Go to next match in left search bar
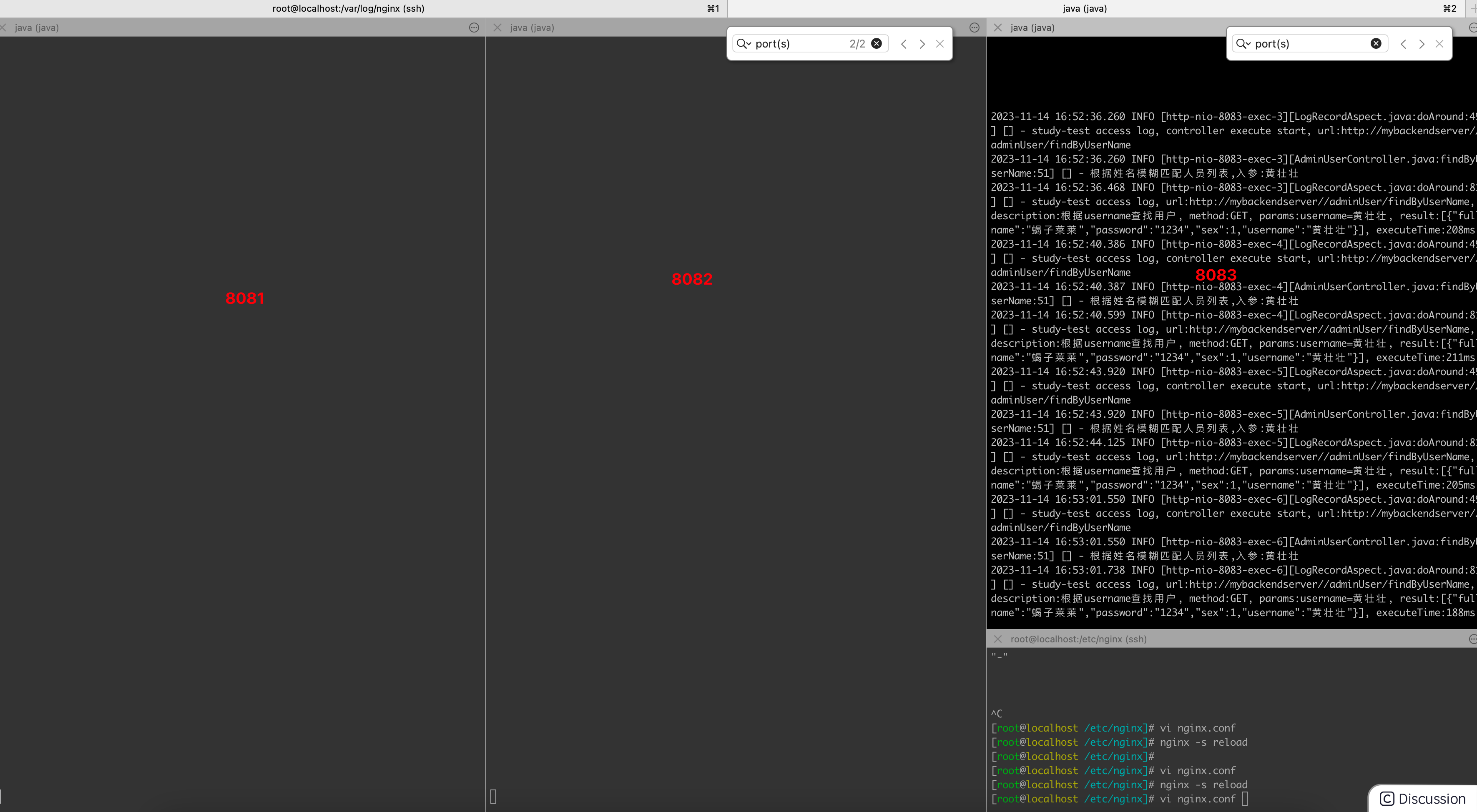The image size is (1477, 812). pyautogui.click(x=922, y=44)
